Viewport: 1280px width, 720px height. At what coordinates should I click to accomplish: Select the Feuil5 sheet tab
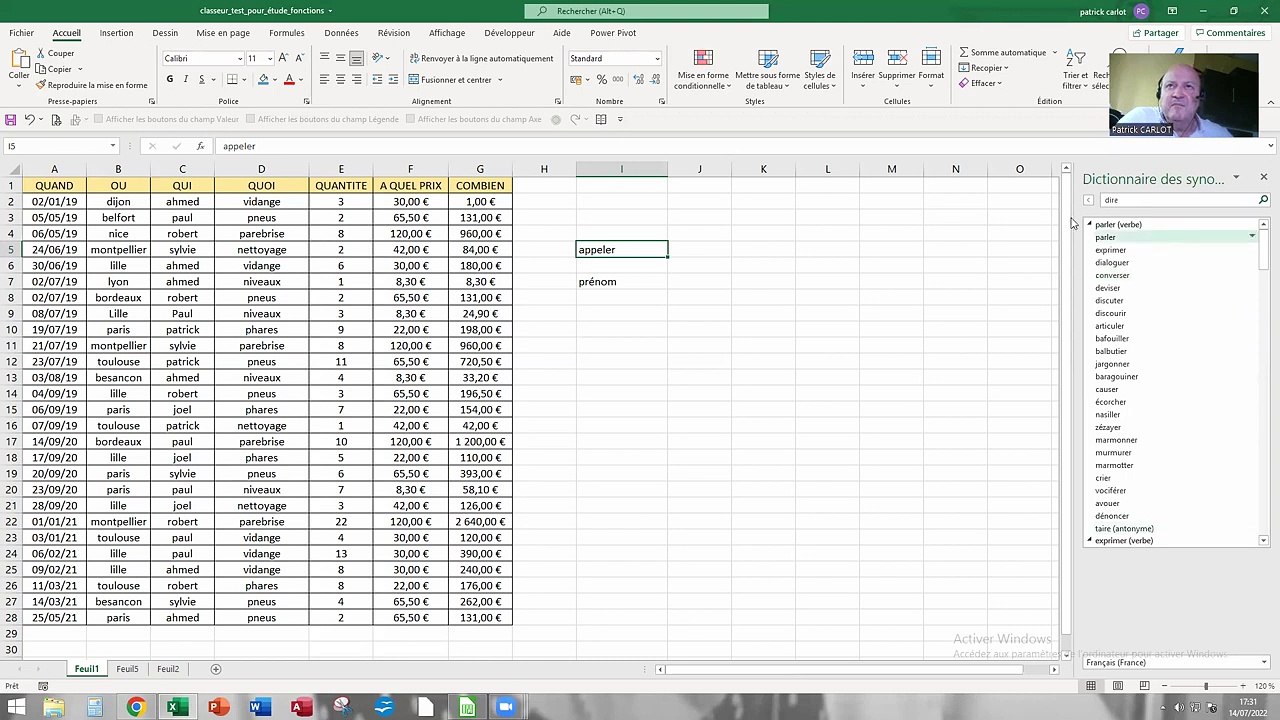tap(127, 669)
